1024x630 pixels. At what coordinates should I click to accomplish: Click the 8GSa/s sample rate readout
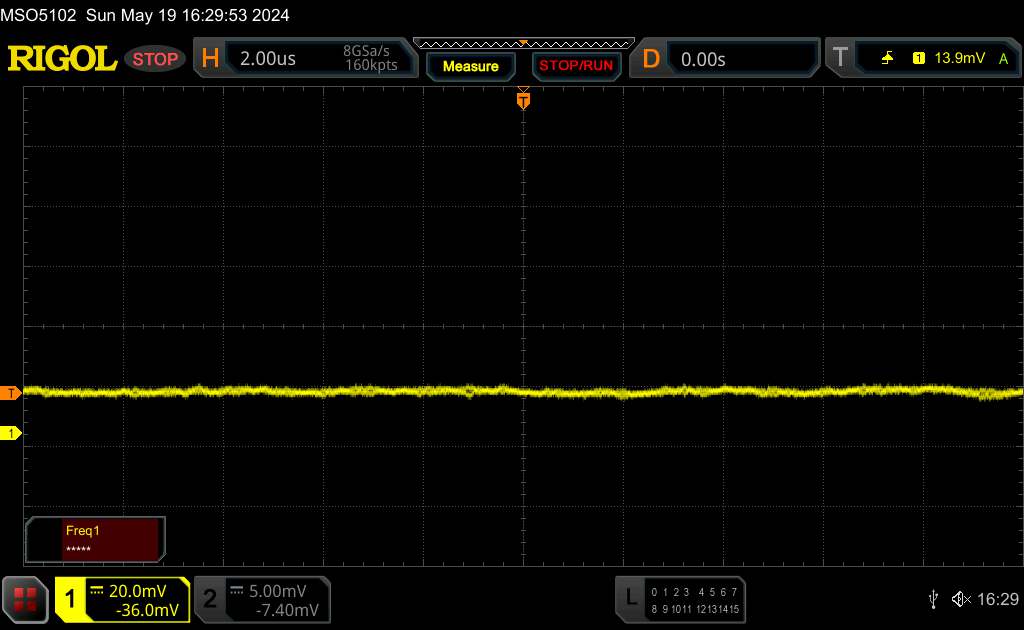[x=366, y=51]
